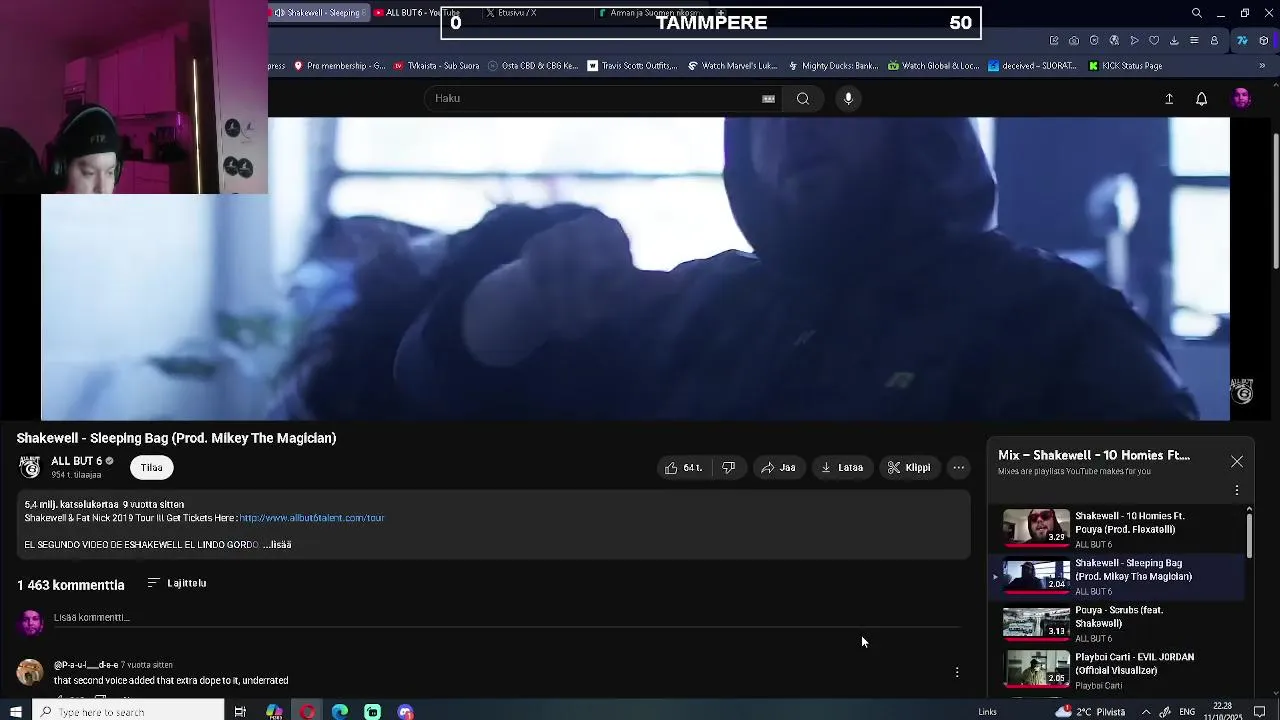Dislike the video with thumbs down
1280x720 pixels.
729,467
